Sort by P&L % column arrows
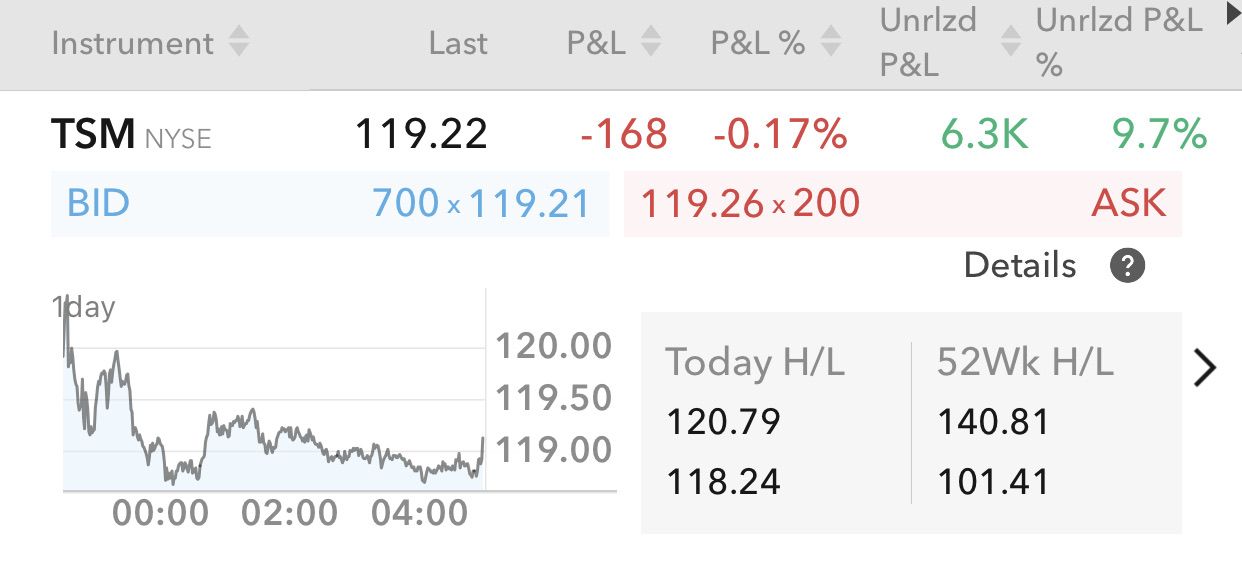Screen dimensions: 1242x570 (x=829, y=43)
